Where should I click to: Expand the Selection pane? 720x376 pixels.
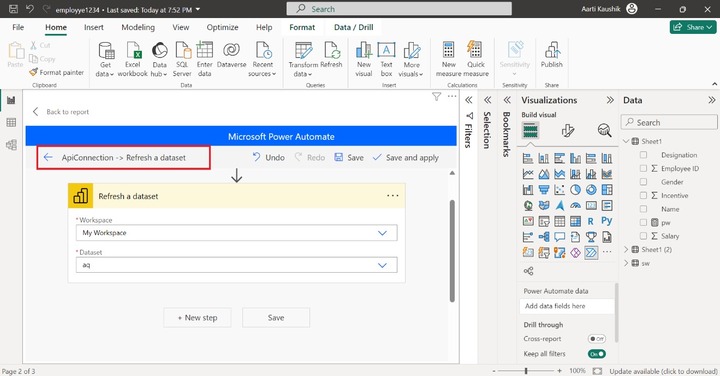[487, 100]
